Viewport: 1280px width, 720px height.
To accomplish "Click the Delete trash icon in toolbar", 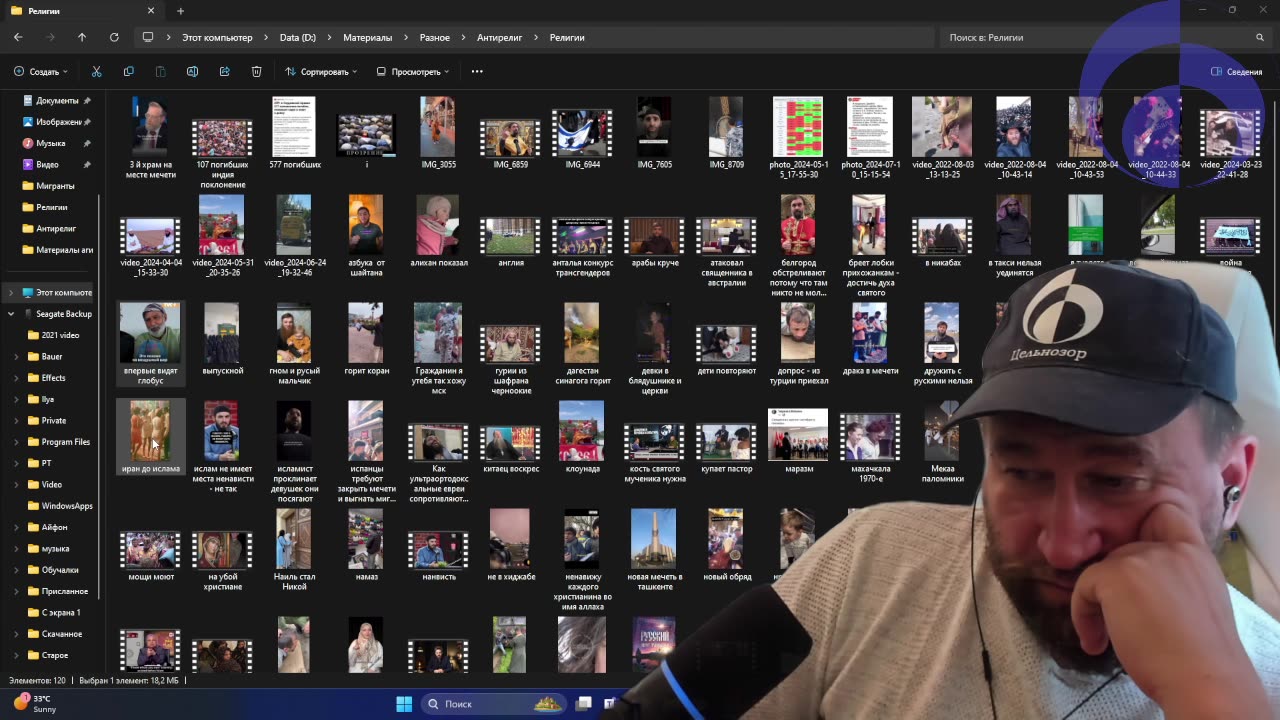I will coord(256,72).
